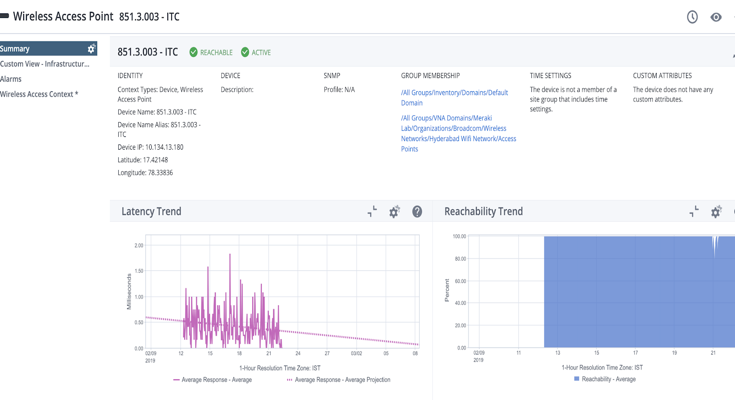Select the Summary menu item
Image resolution: width=735 pixels, height=400 pixels.
(x=30, y=49)
